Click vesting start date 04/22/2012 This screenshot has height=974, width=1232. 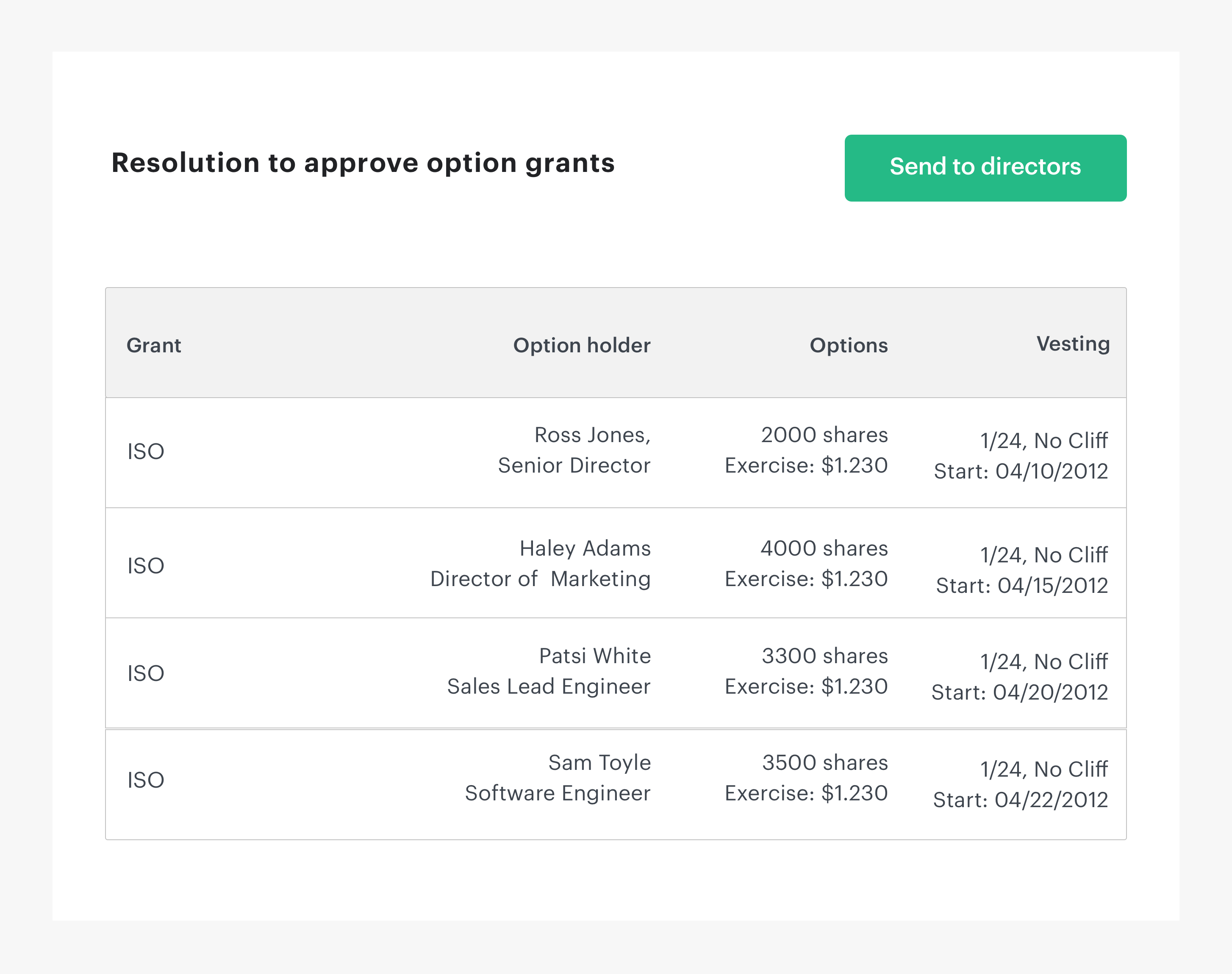(1021, 800)
